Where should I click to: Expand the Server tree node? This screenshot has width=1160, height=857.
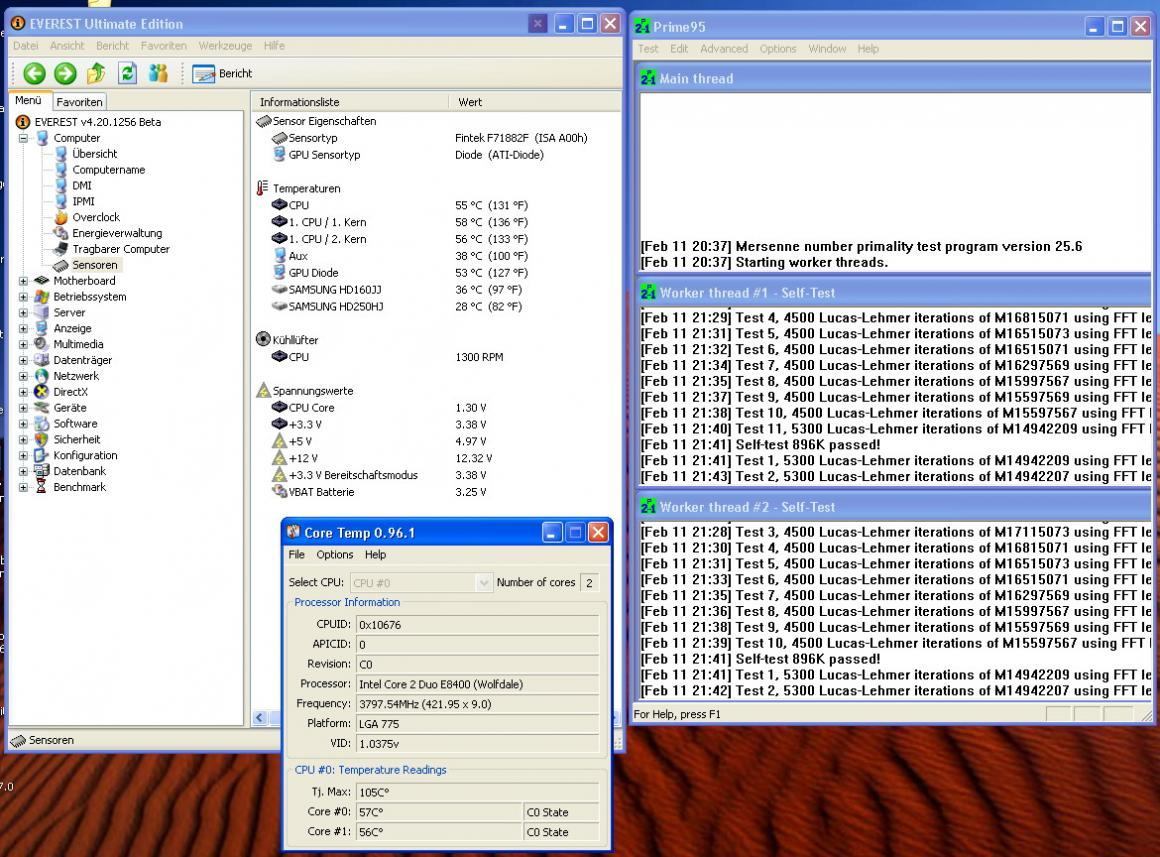coord(23,313)
